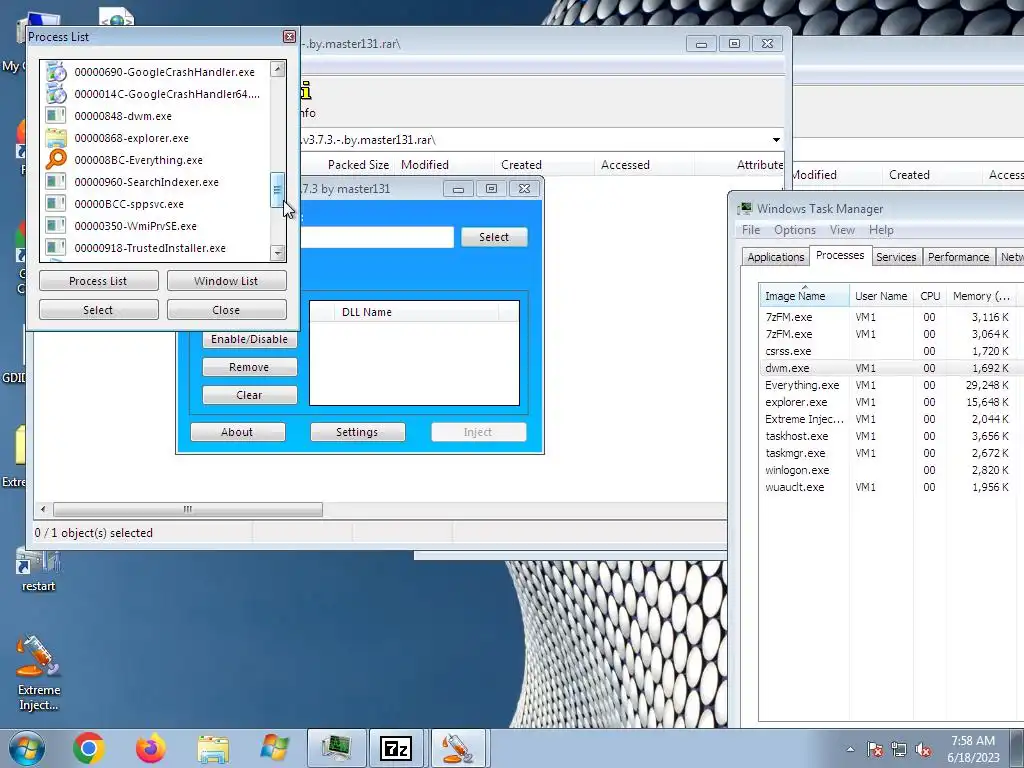
Task: Select Everything.exe in Task Manager
Action: 887,385
